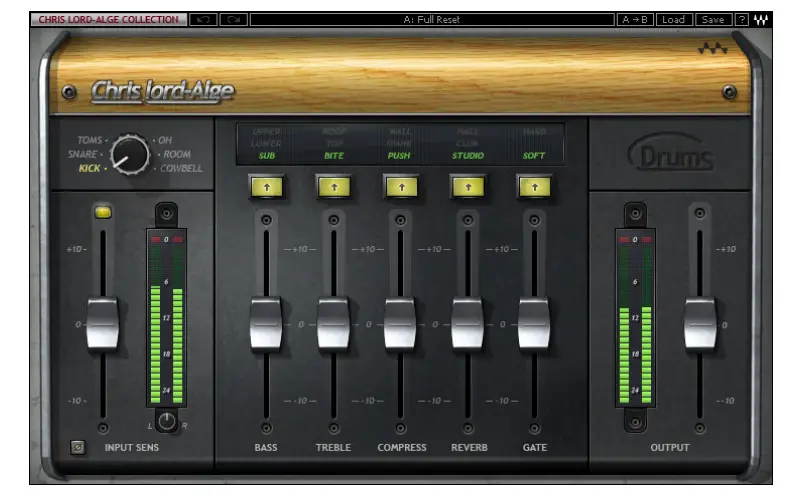Click the Load button
The image size is (785, 501).
pyautogui.click(x=674, y=20)
